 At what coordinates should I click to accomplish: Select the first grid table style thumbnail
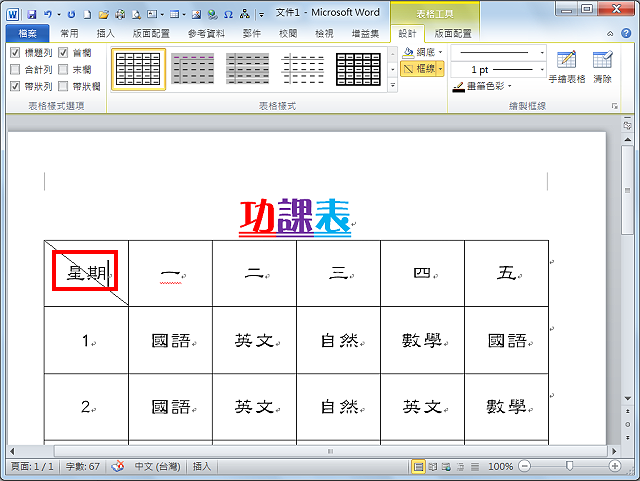point(138,69)
